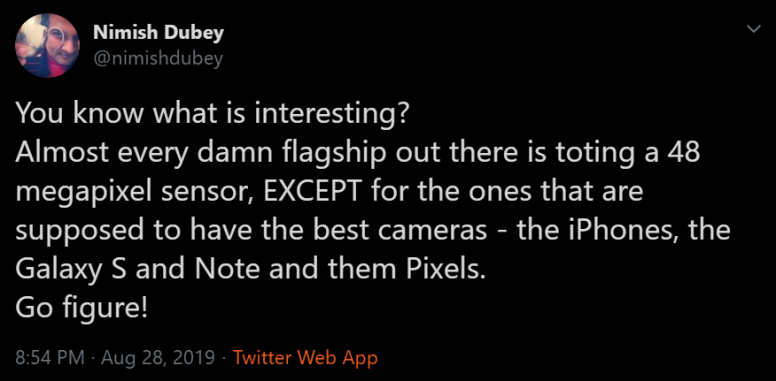Click the capitalized word EXCEPT

click(314, 191)
